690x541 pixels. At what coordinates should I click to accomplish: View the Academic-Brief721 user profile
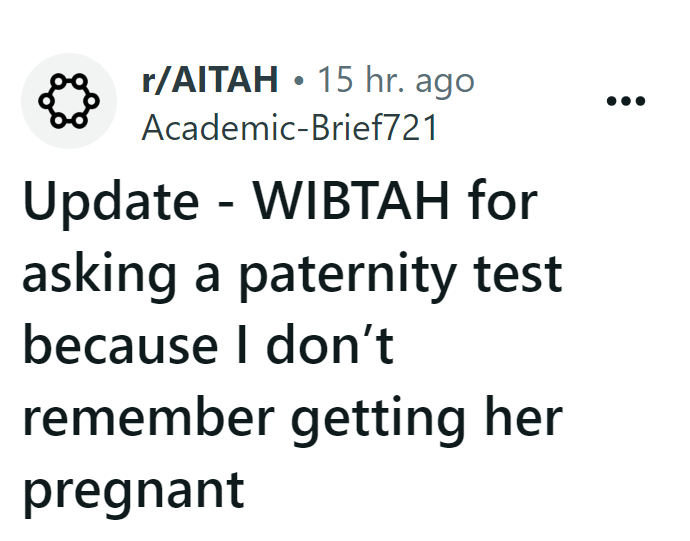(x=290, y=129)
